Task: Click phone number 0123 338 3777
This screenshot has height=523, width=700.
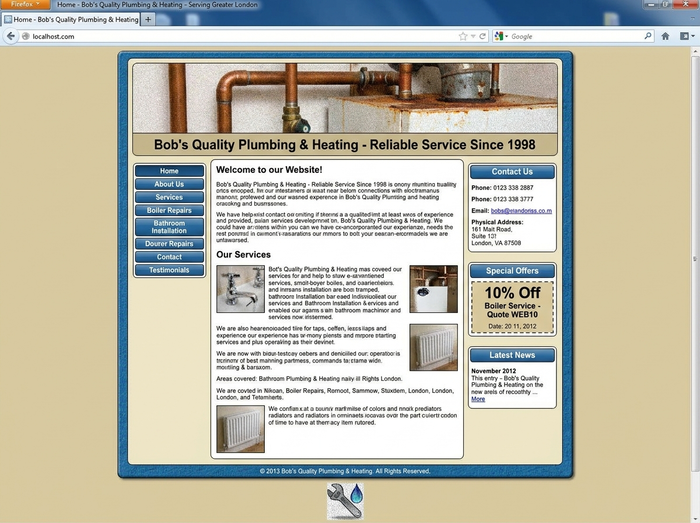Action: (513, 199)
